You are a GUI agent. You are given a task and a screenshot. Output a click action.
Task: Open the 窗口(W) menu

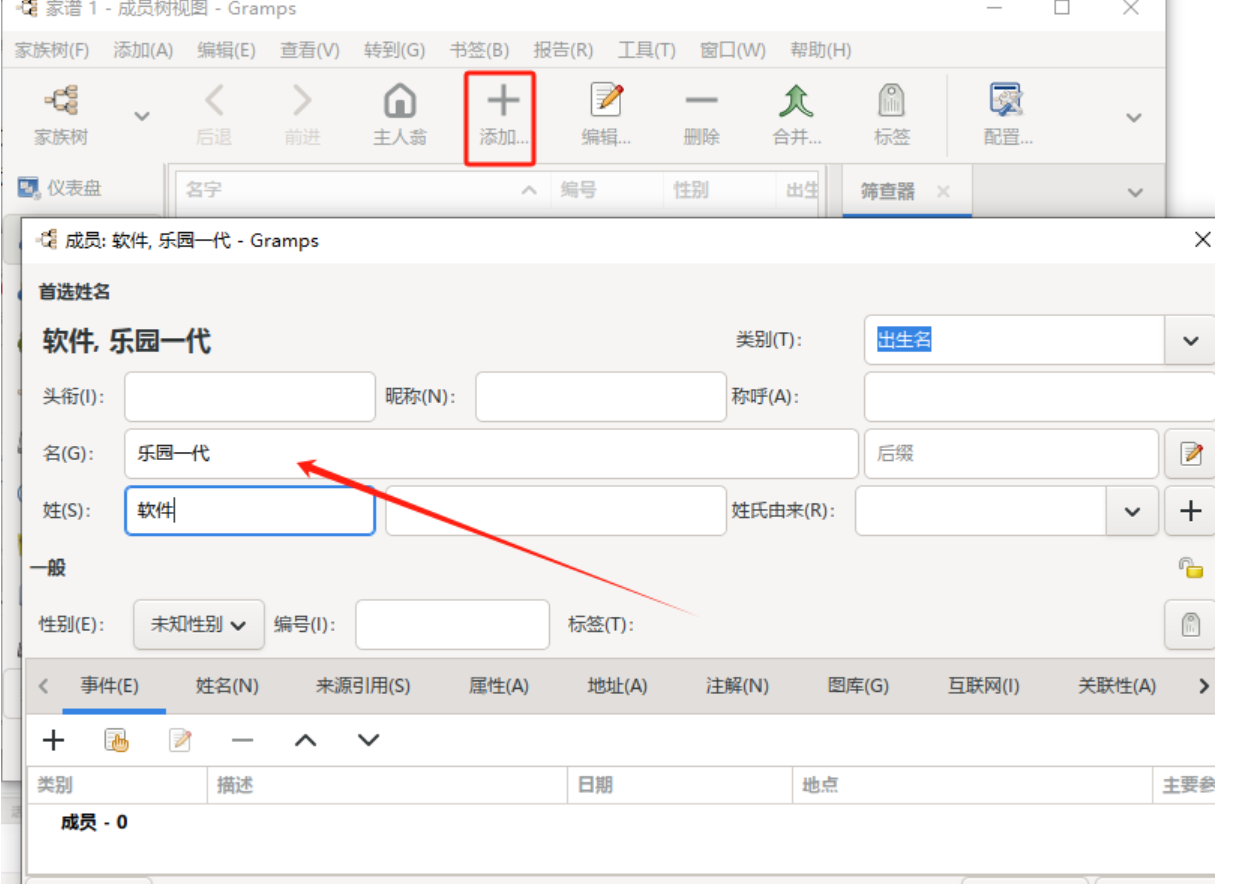coord(733,50)
